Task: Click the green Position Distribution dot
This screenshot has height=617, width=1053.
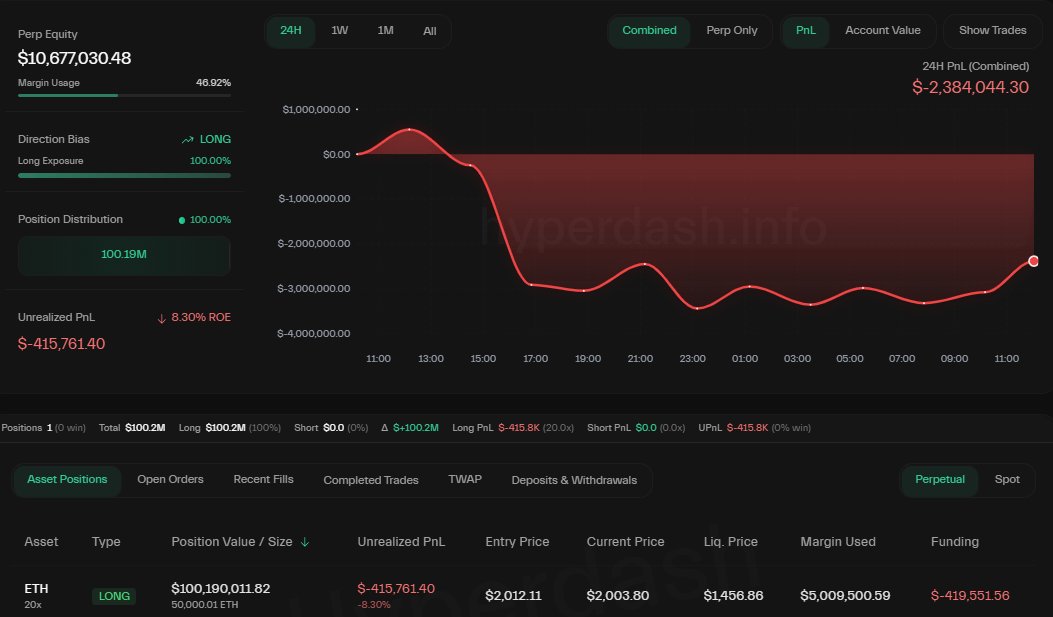Action: (x=184, y=219)
